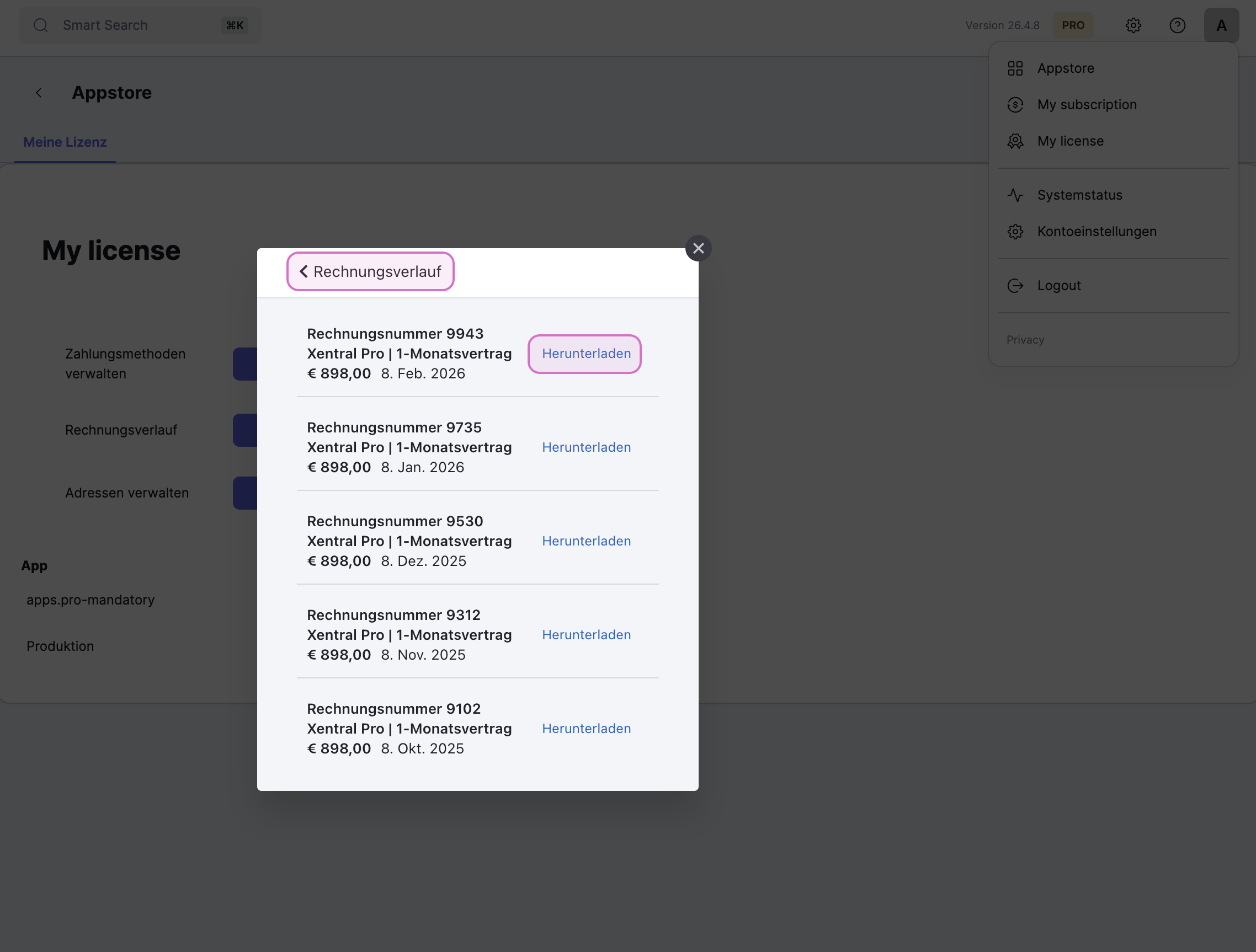
Task: Click the My subscription coin icon
Action: pos(1015,105)
